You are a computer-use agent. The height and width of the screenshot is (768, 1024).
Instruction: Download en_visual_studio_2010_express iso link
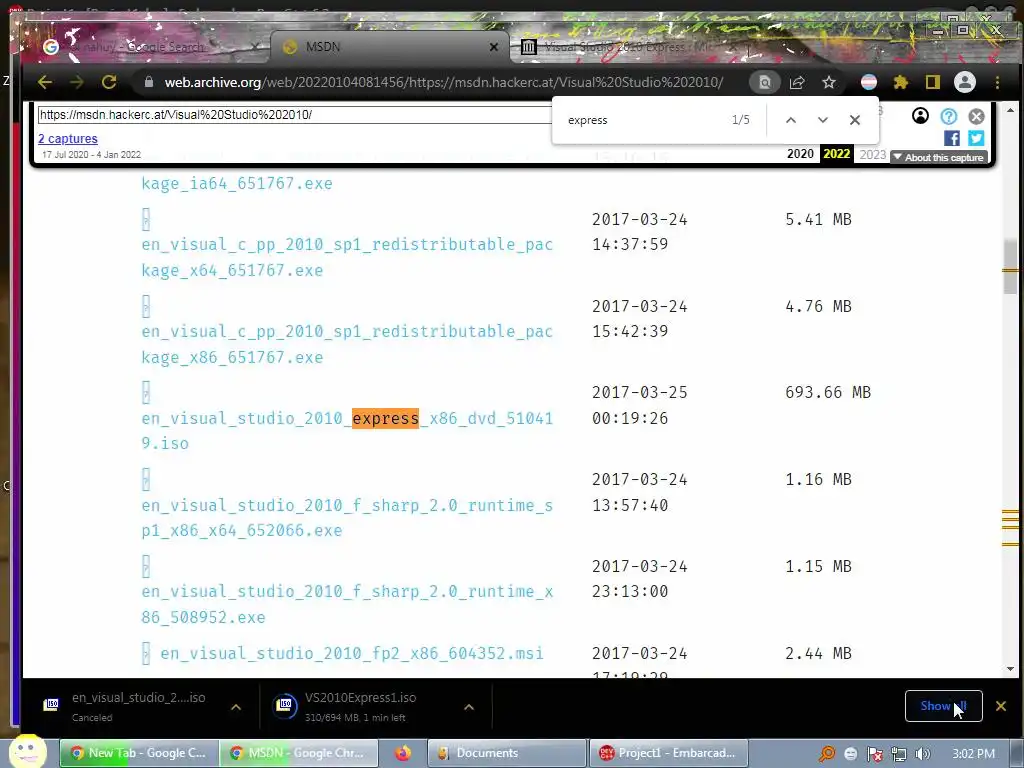click(347, 431)
